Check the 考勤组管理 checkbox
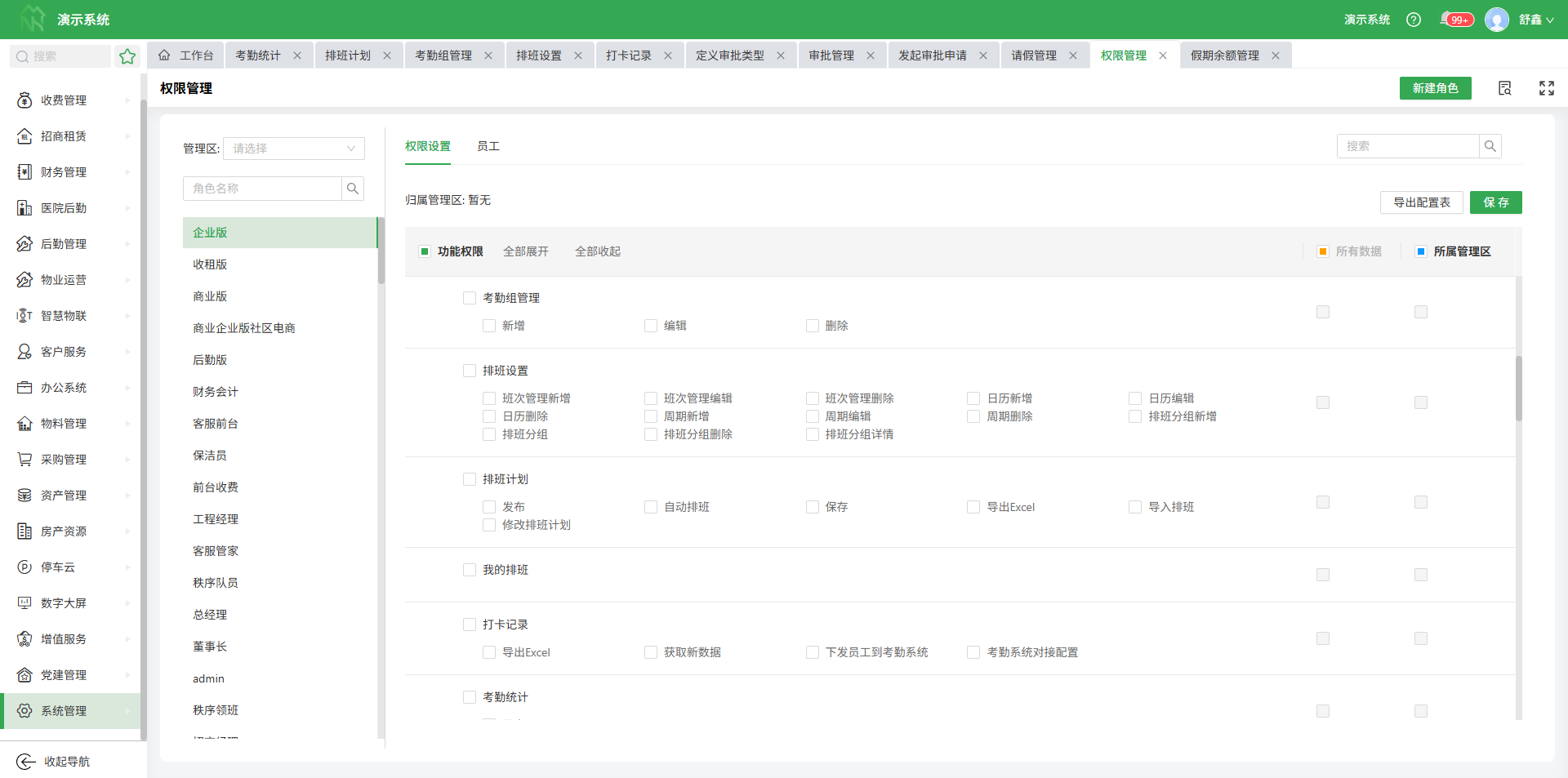Viewport: 1568px width, 778px height. (x=470, y=298)
